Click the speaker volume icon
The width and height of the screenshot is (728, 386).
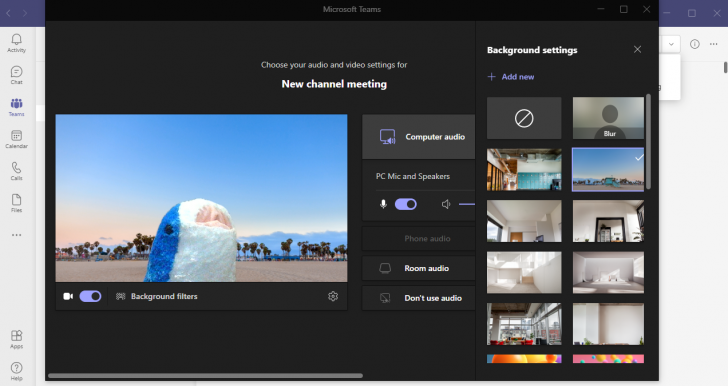(x=446, y=204)
